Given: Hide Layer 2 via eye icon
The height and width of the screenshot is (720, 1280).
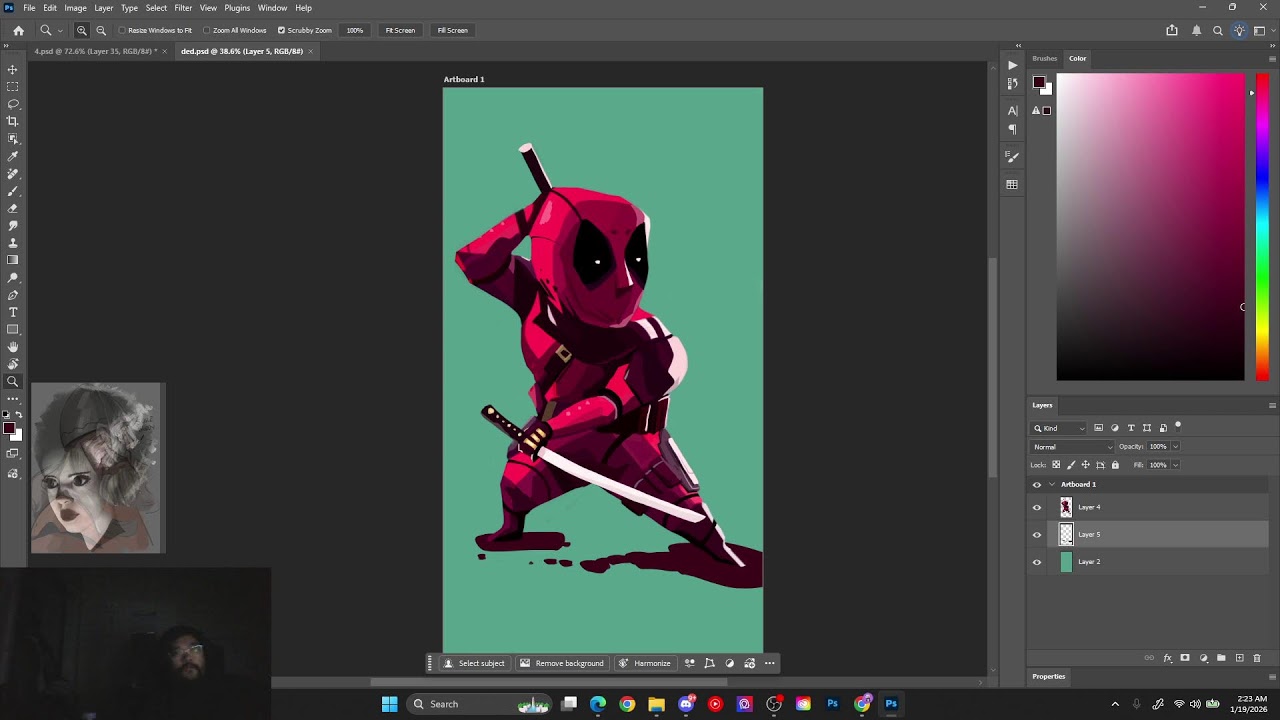Looking at the screenshot, I should (1036, 562).
